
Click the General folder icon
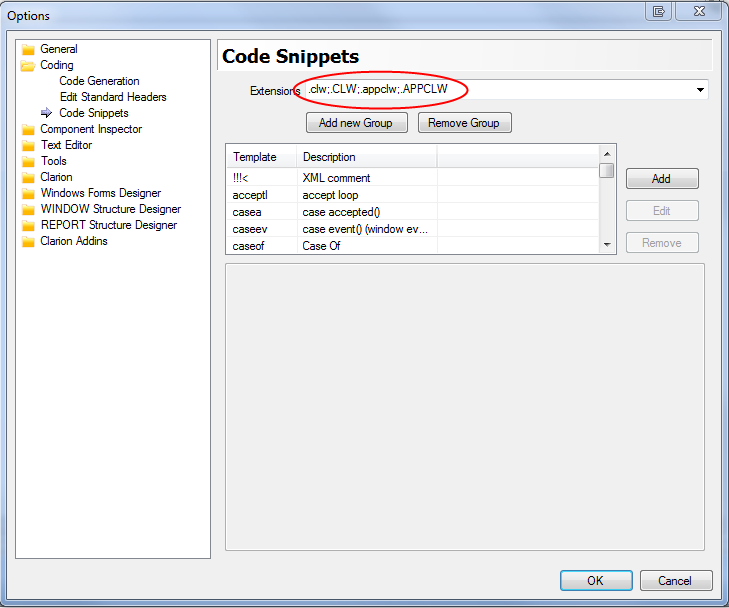(x=28, y=49)
